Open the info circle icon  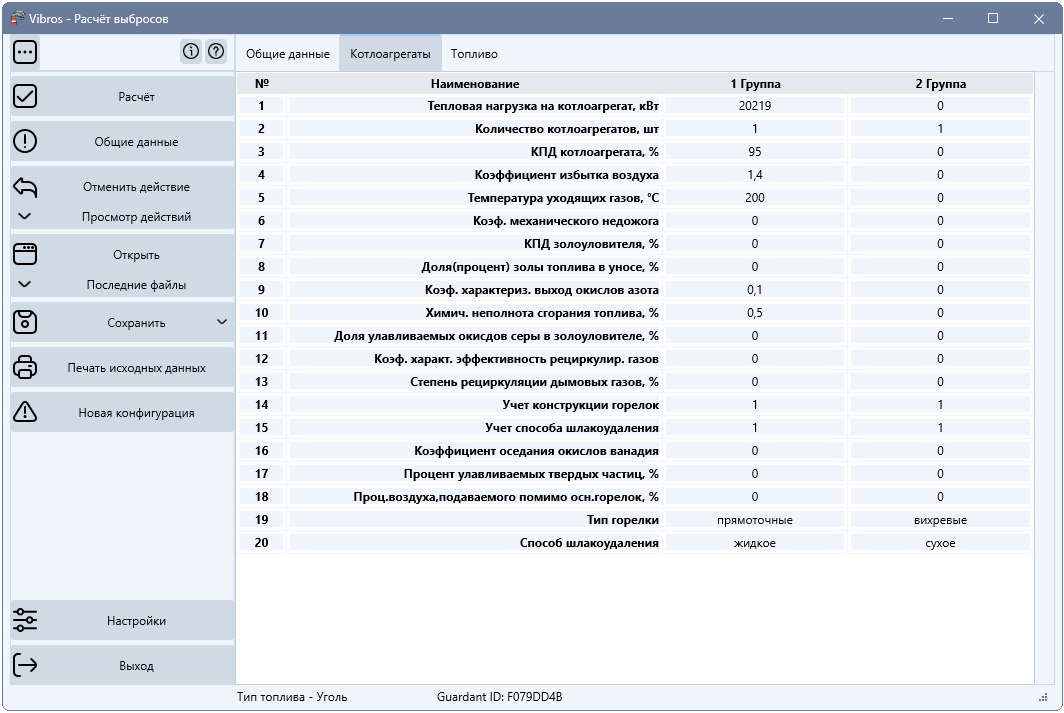[191, 52]
